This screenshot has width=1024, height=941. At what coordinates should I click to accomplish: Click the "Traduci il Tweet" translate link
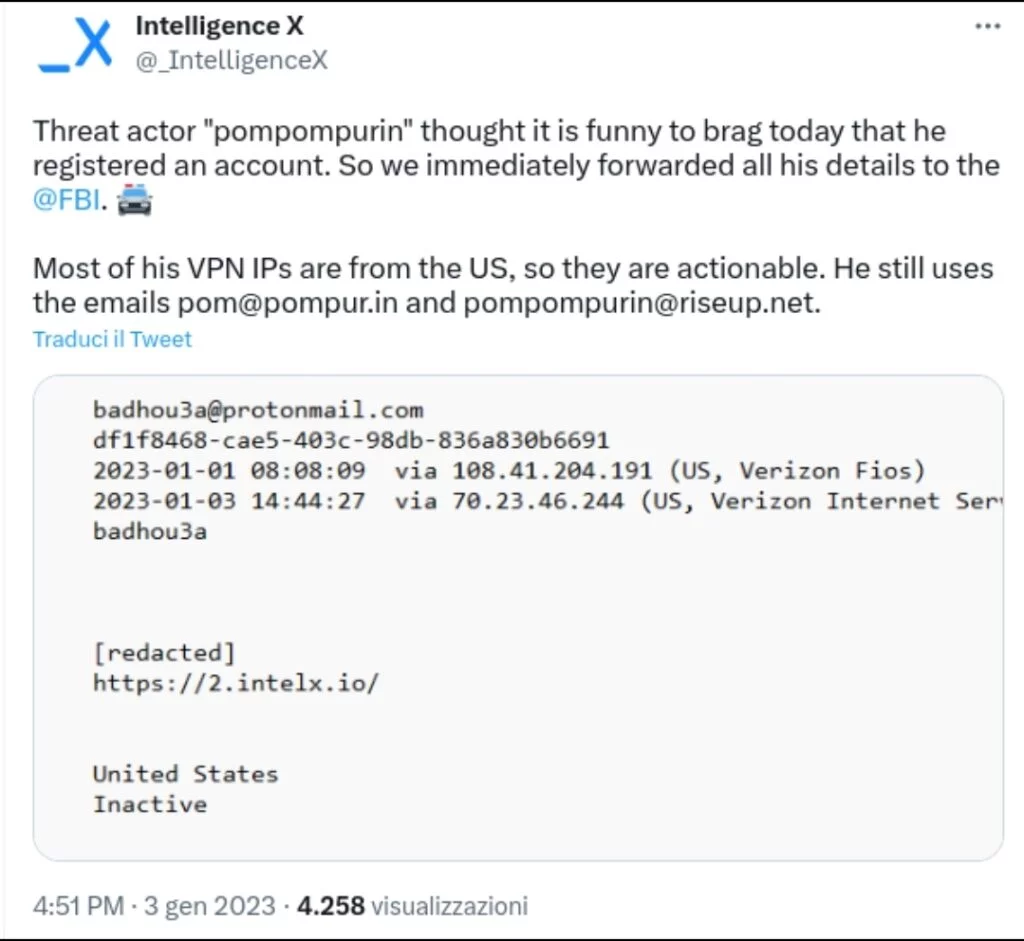coord(112,339)
